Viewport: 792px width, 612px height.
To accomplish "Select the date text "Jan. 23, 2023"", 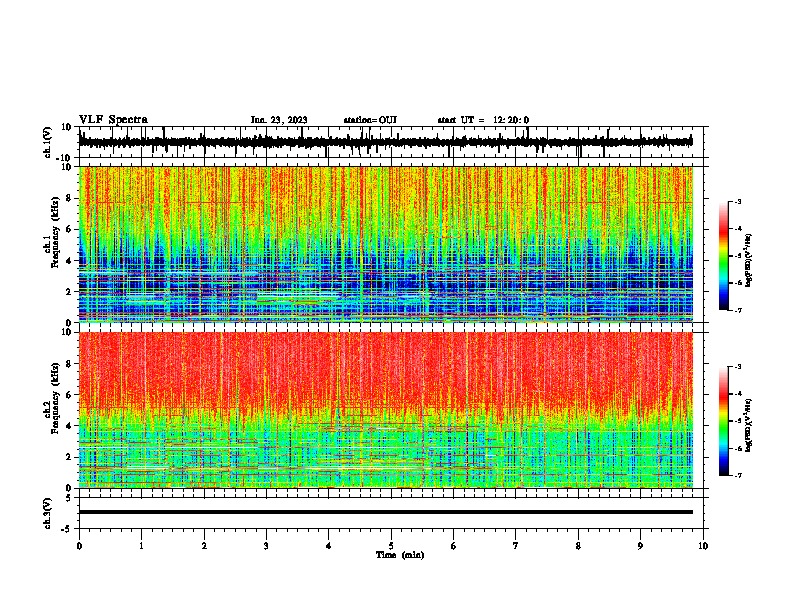I will click(279, 120).
